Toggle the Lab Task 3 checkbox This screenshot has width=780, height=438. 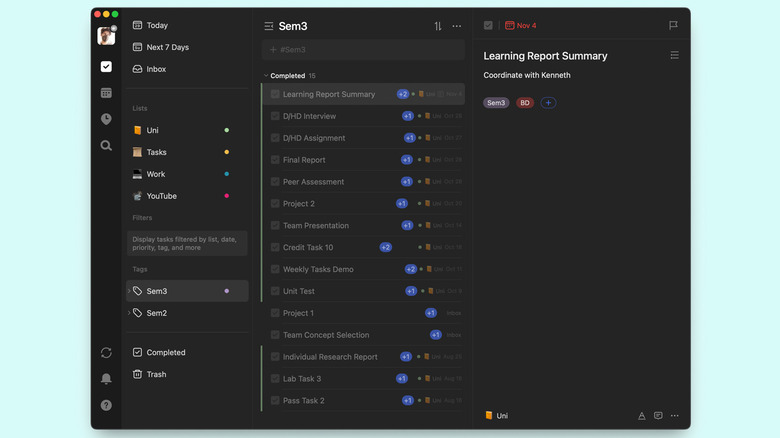pos(275,379)
